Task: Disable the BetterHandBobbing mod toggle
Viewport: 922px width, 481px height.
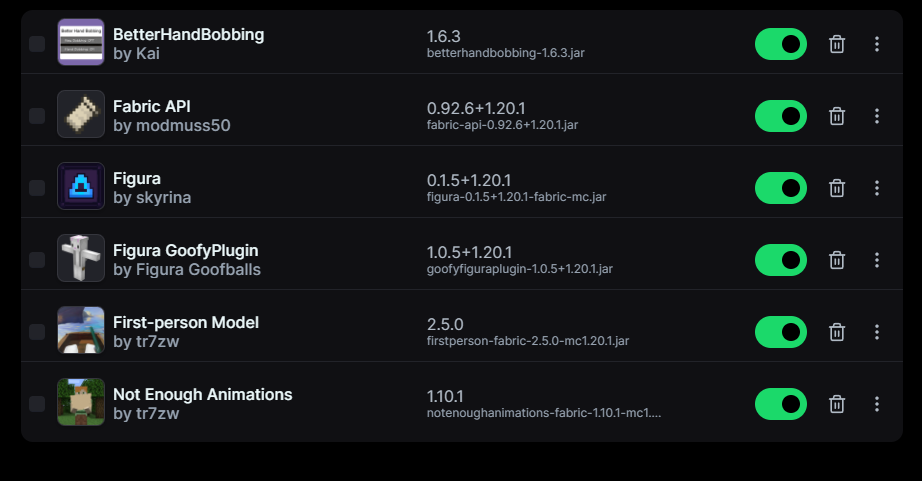Action: click(x=780, y=44)
